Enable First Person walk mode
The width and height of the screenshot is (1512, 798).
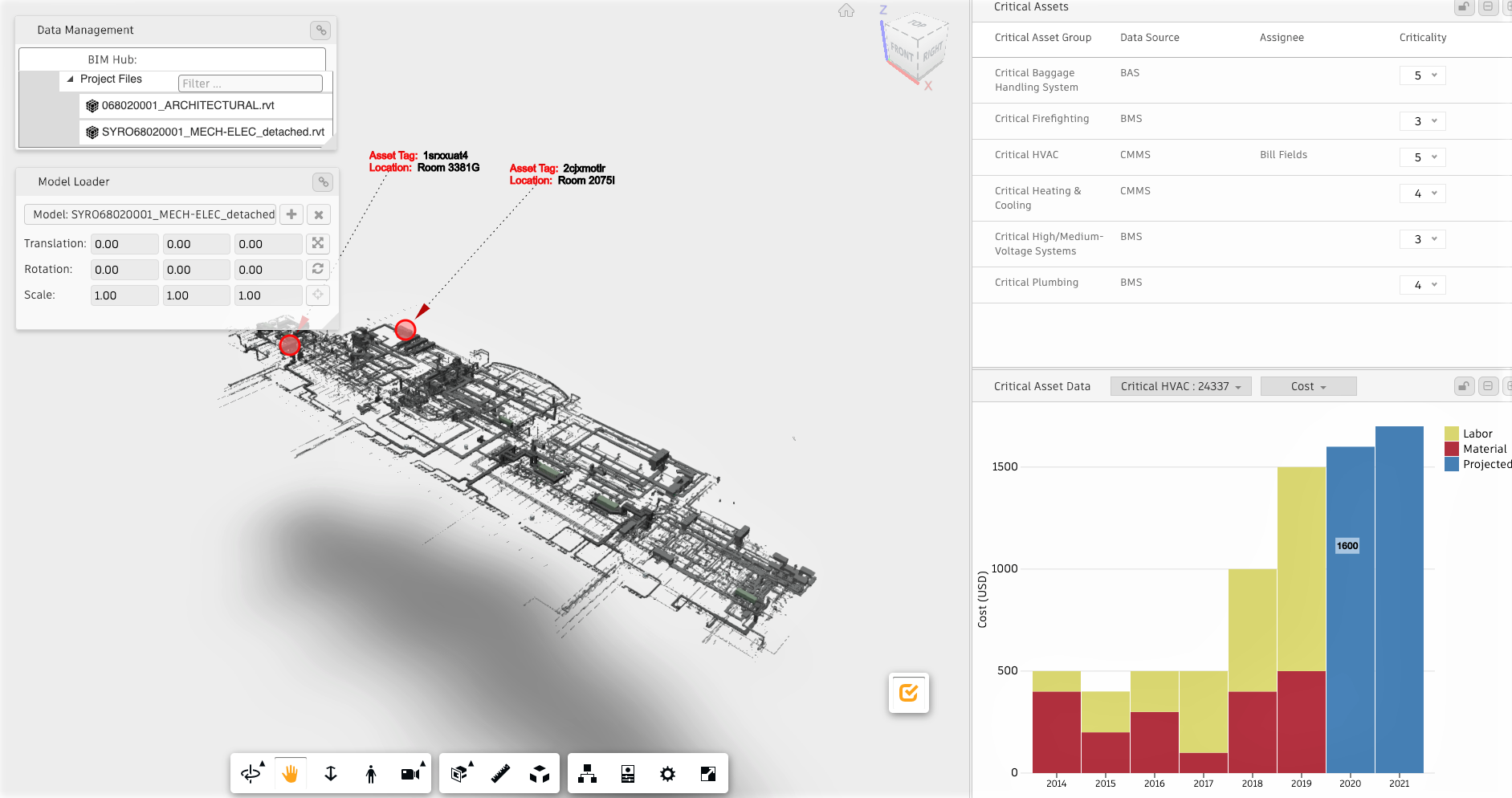(371, 773)
